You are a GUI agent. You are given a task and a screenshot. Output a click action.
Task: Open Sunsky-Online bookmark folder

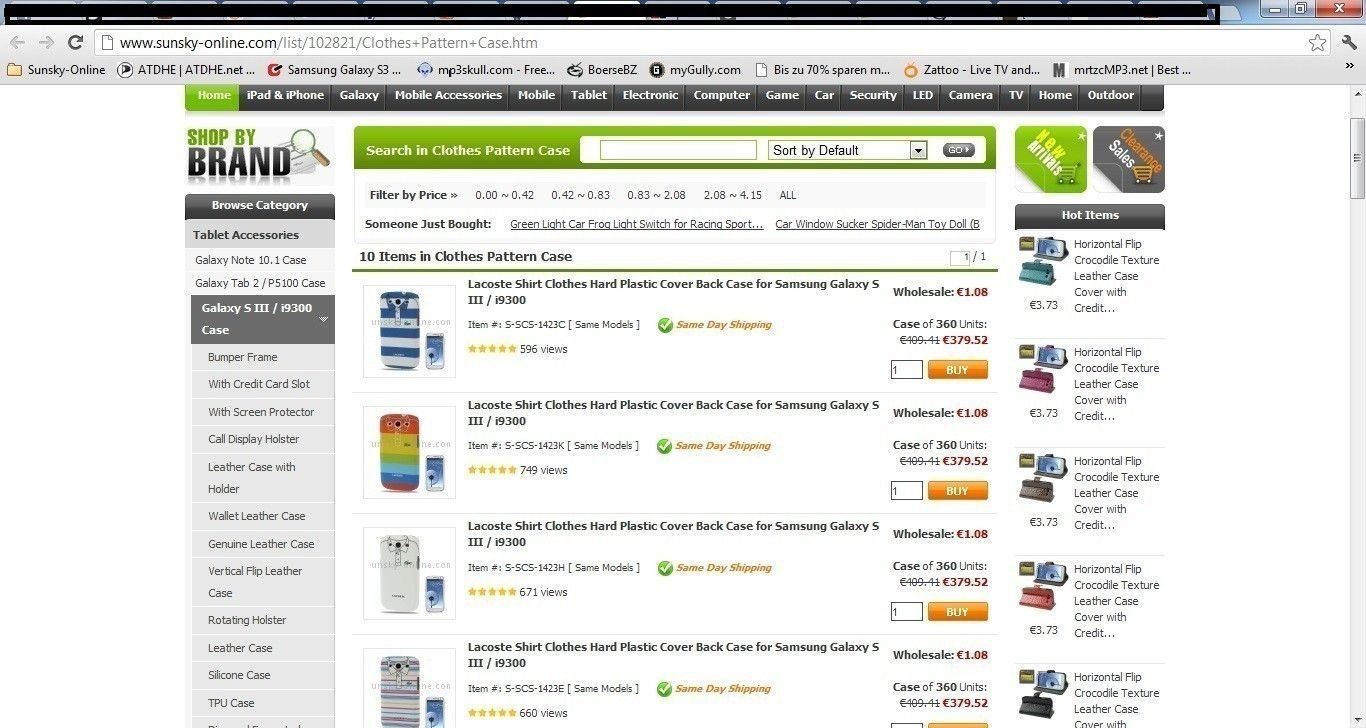coord(56,70)
